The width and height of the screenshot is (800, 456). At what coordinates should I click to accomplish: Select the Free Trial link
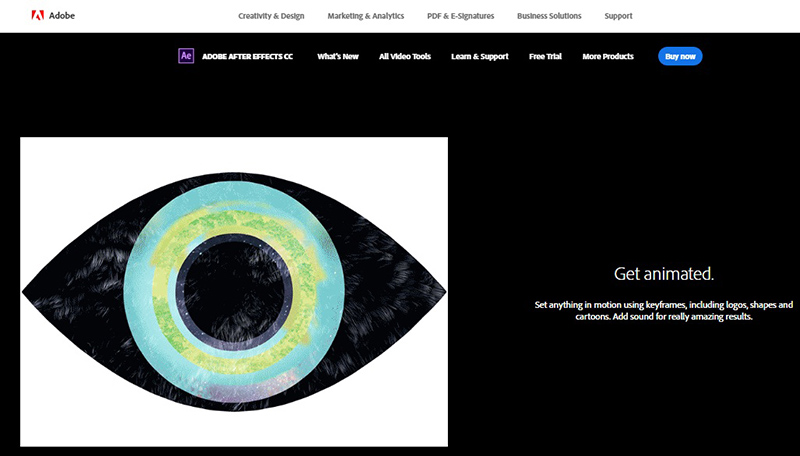pyautogui.click(x=545, y=57)
